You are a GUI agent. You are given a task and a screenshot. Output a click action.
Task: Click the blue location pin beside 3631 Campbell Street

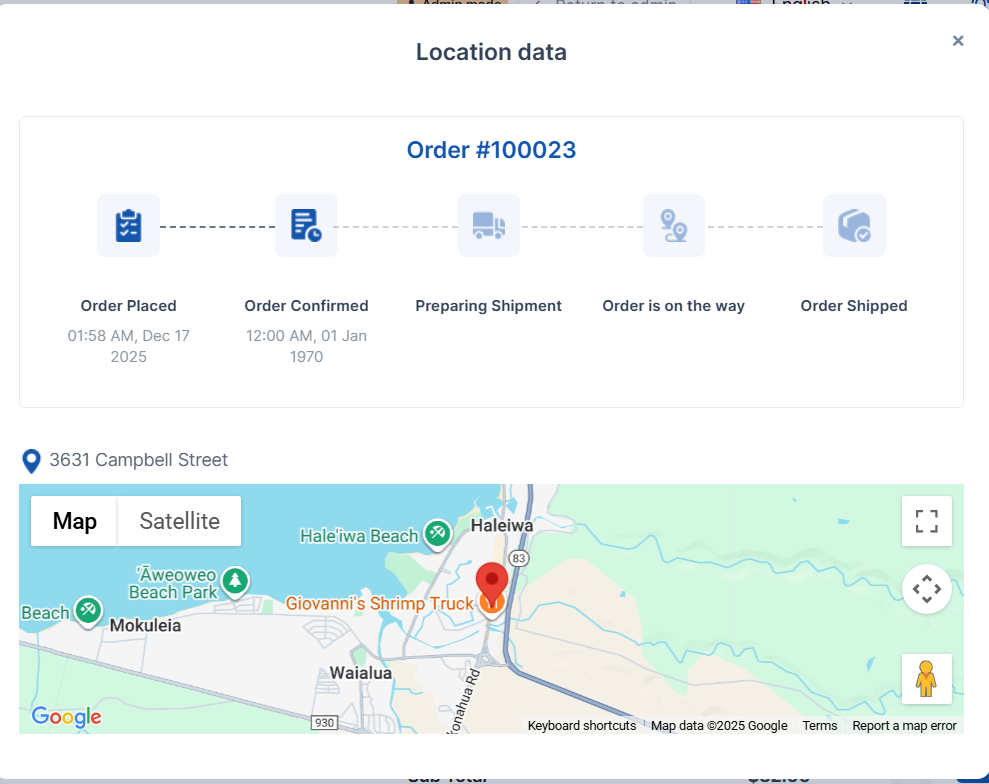(x=32, y=461)
